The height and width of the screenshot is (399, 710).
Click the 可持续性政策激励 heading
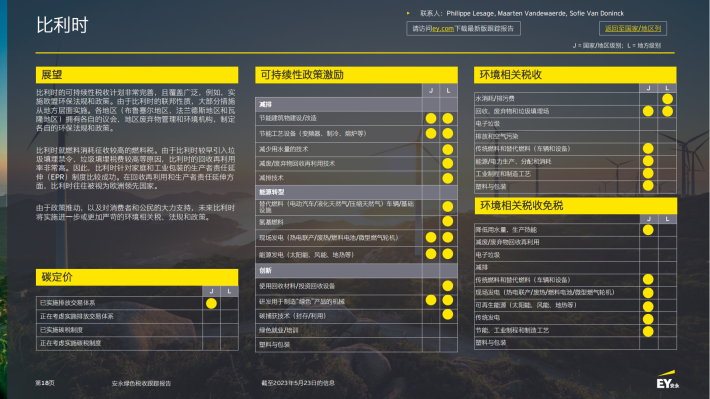(302, 75)
